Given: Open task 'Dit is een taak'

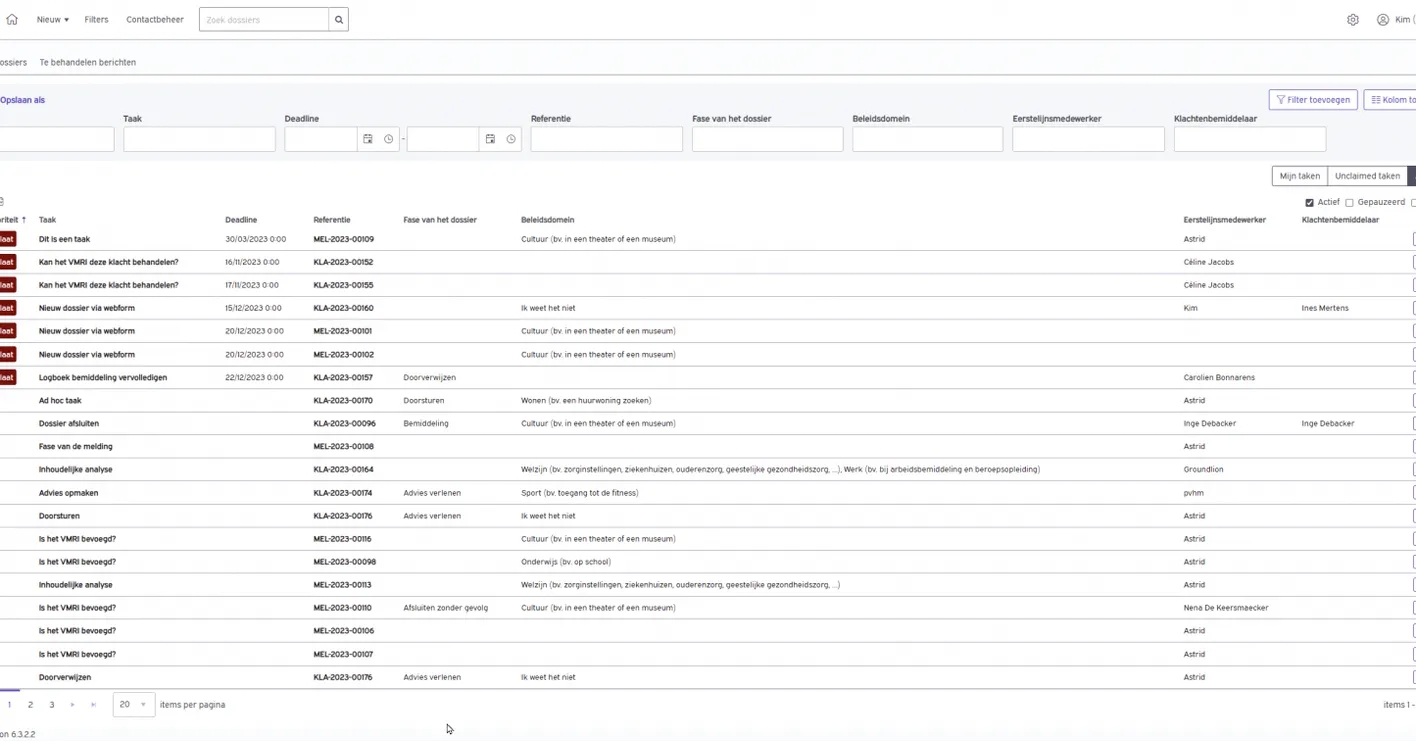Looking at the screenshot, I should [x=65, y=239].
